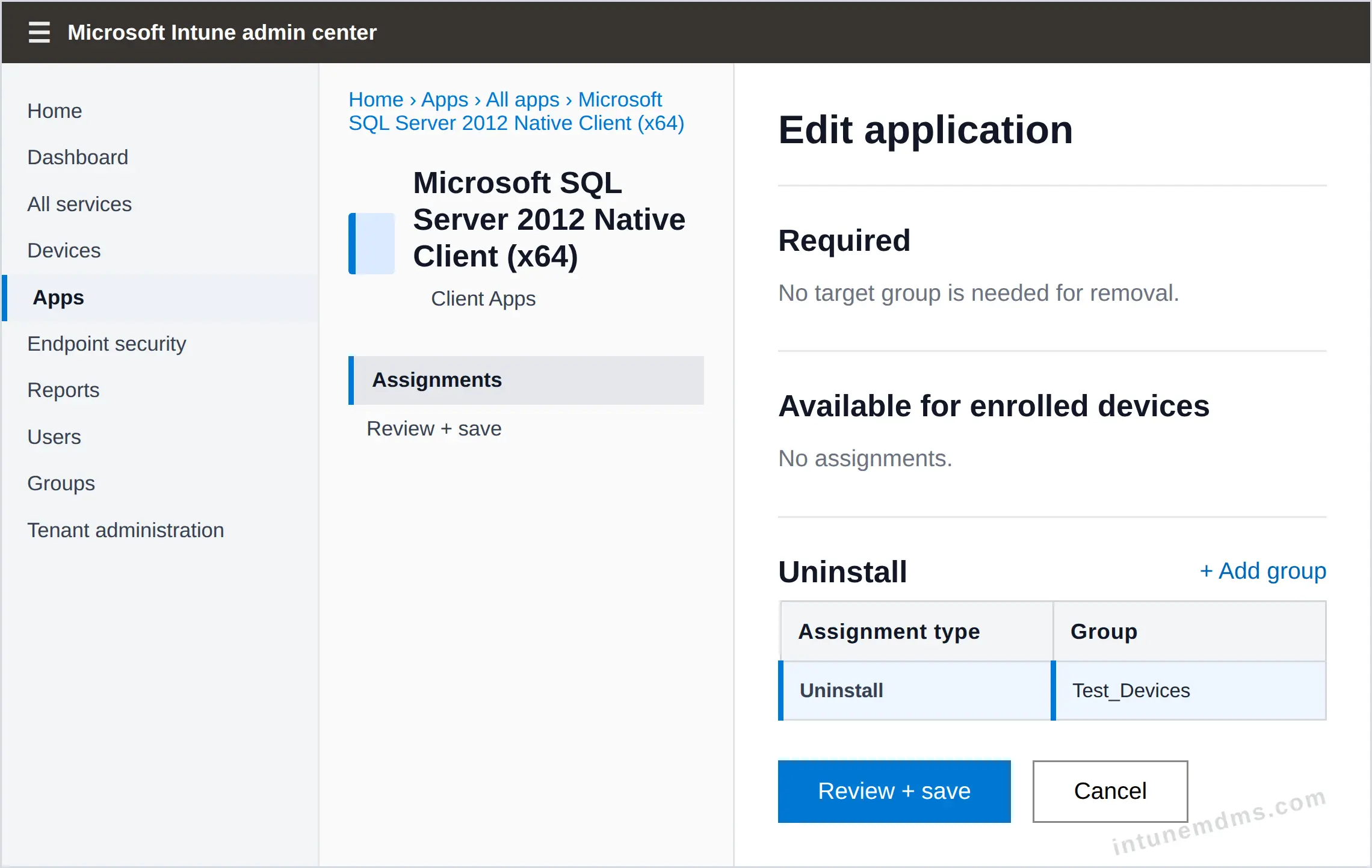This screenshot has height=868, width=1372.
Task: Open the hamburger navigation menu
Action: 39,32
